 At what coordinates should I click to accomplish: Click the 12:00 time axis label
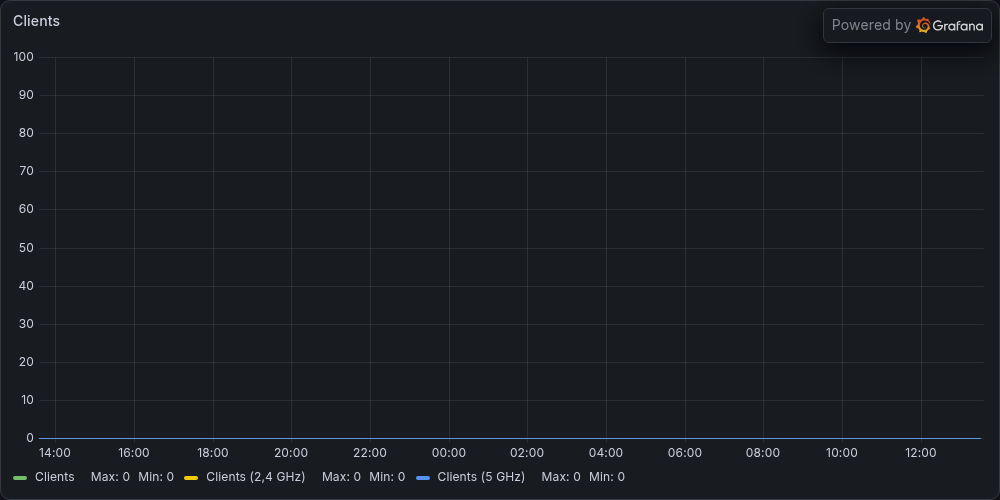pos(921,453)
